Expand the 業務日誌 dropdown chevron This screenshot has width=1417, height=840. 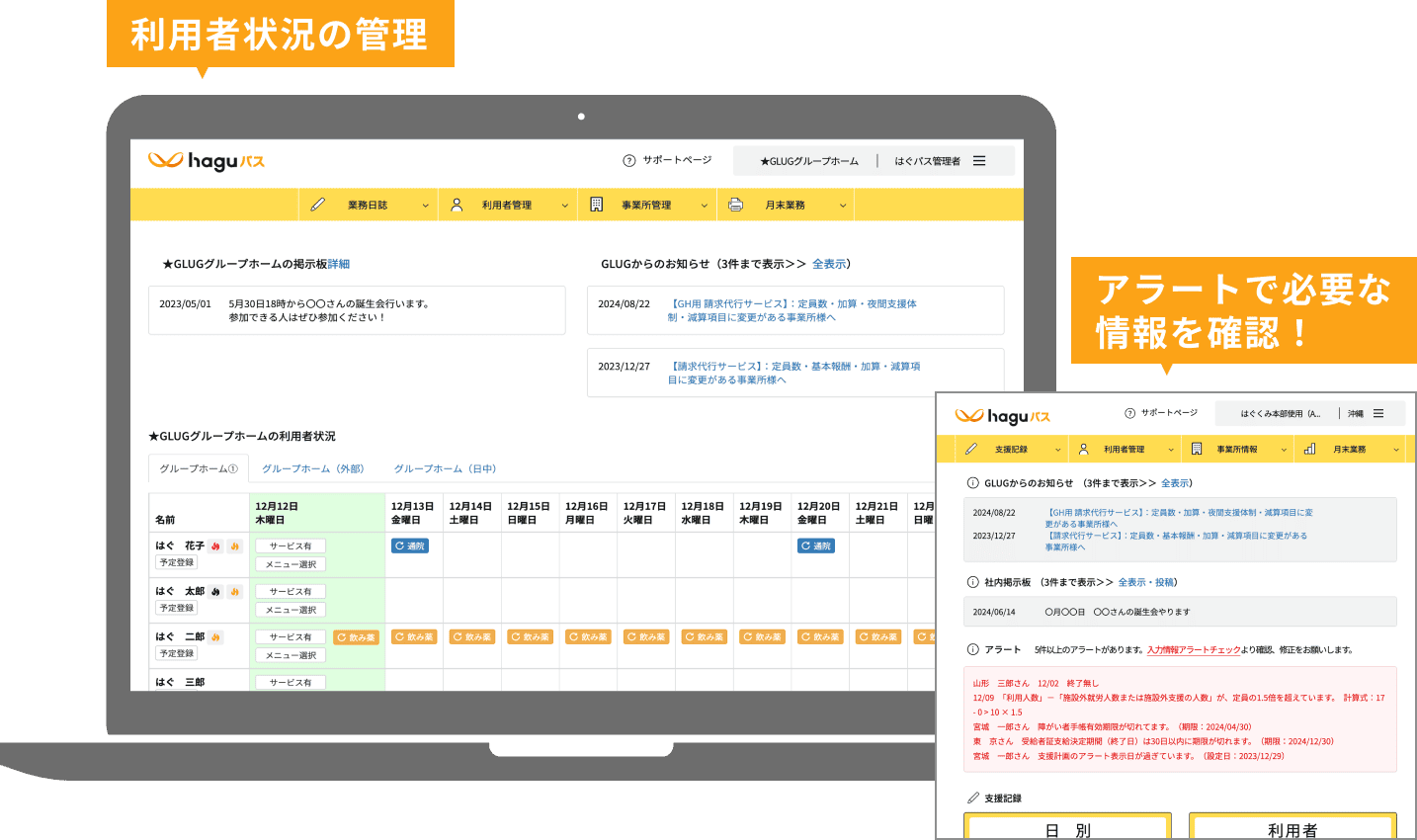(x=426, y=206)
